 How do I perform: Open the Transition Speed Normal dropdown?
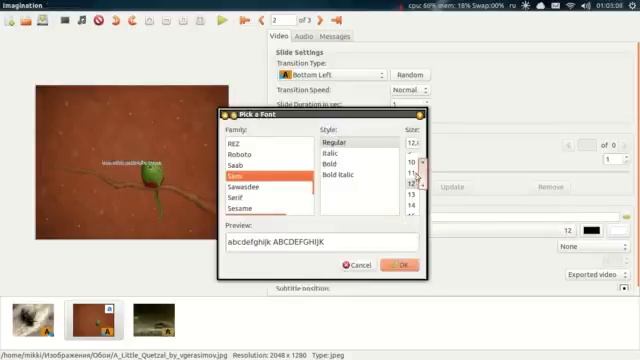point(410,90)
